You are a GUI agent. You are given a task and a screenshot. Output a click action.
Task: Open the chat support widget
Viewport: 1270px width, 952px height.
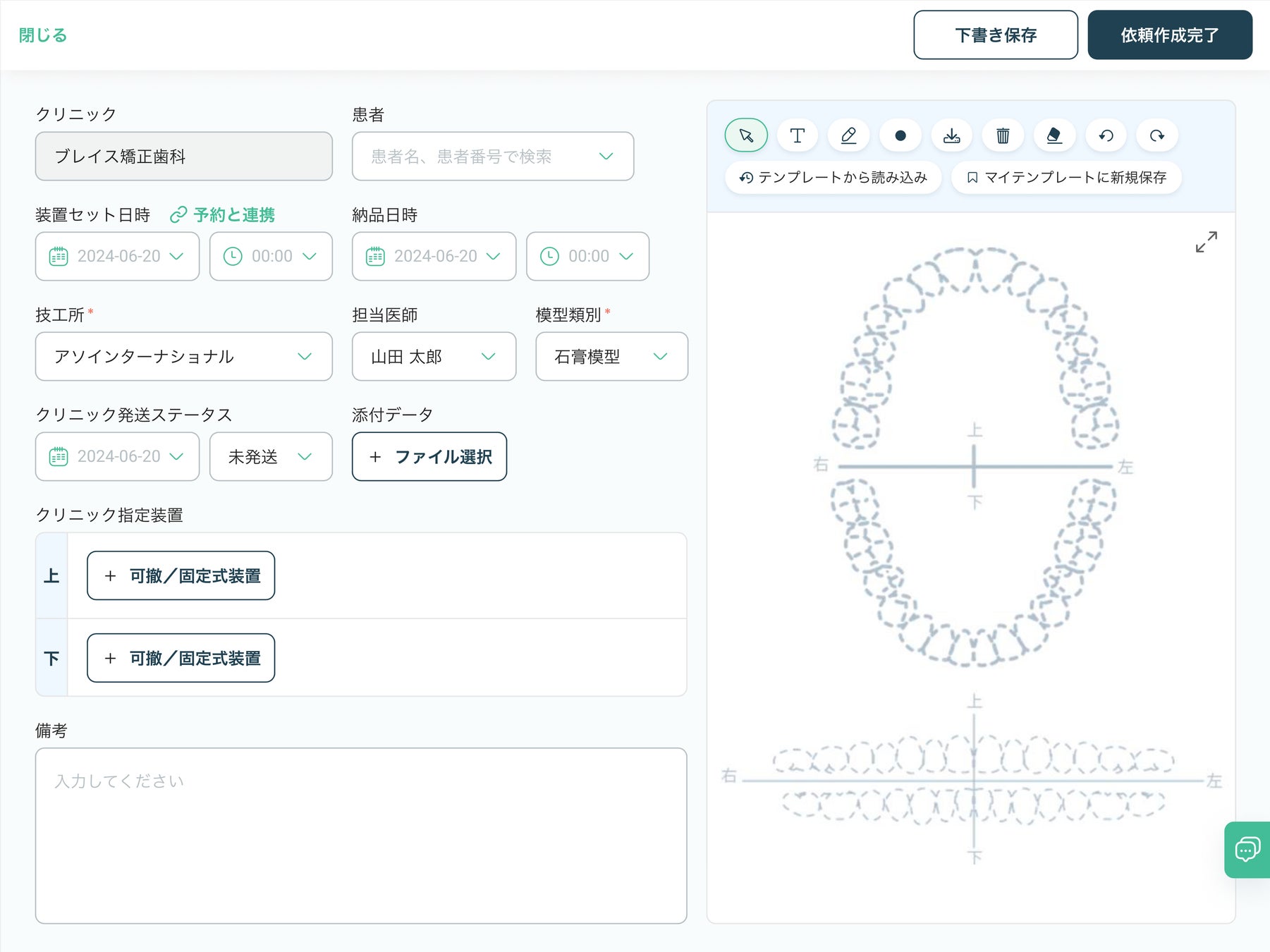click(1247, 849)
